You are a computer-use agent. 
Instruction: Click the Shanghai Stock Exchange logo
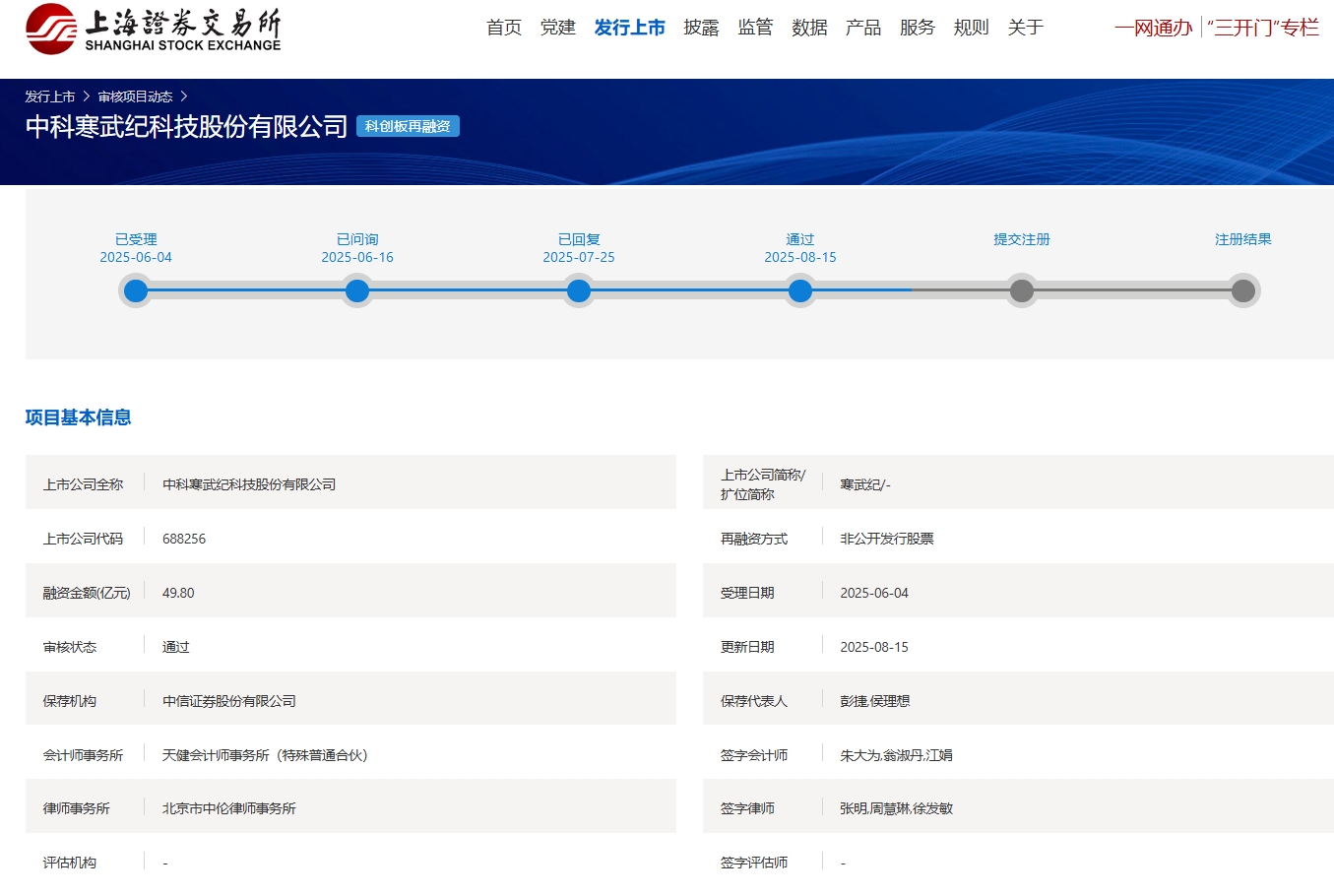tap(154, 29)
